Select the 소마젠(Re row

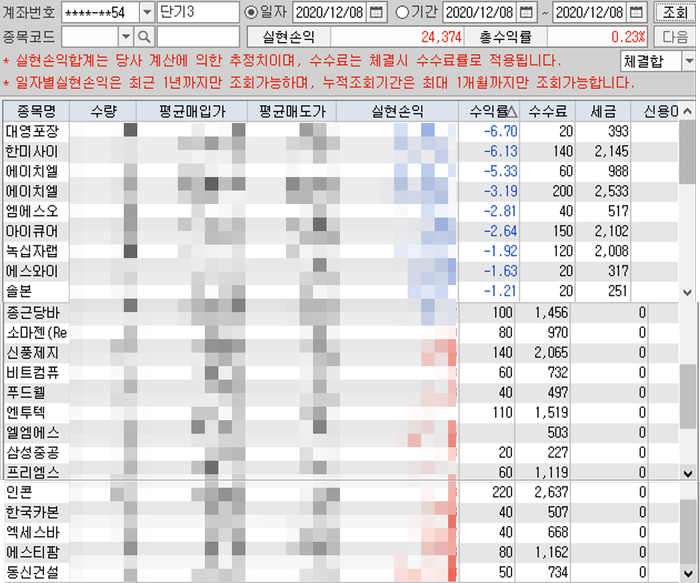pyautogui.click(x=341, y=333)
